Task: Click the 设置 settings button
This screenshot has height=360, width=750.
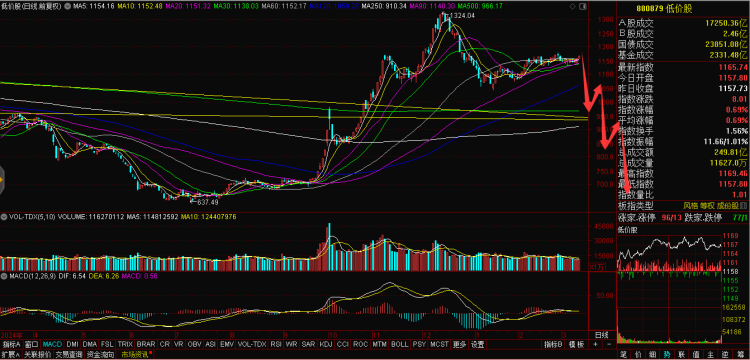Action: [x=477, y=344]
